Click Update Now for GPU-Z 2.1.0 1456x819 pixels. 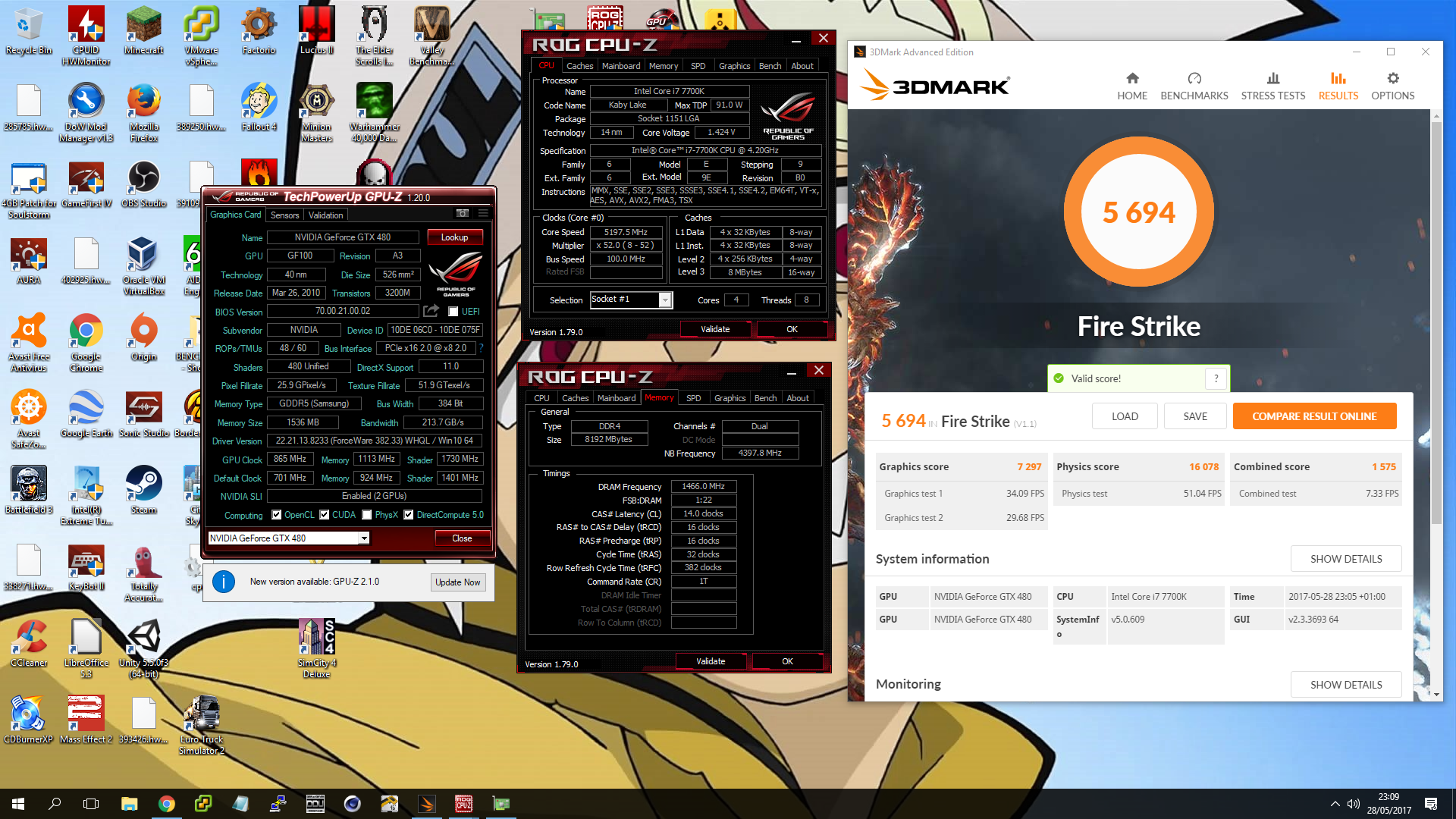(458, 582)
